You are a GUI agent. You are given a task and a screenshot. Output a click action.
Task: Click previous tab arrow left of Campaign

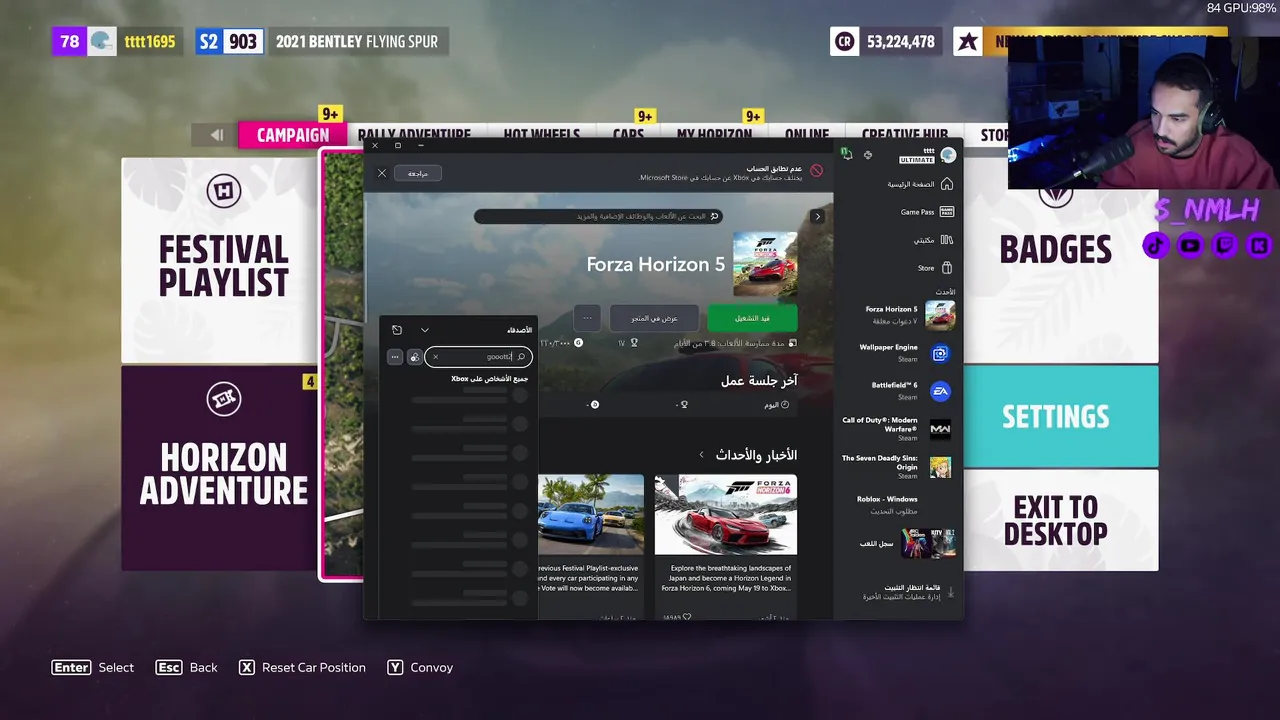point(216,135)
